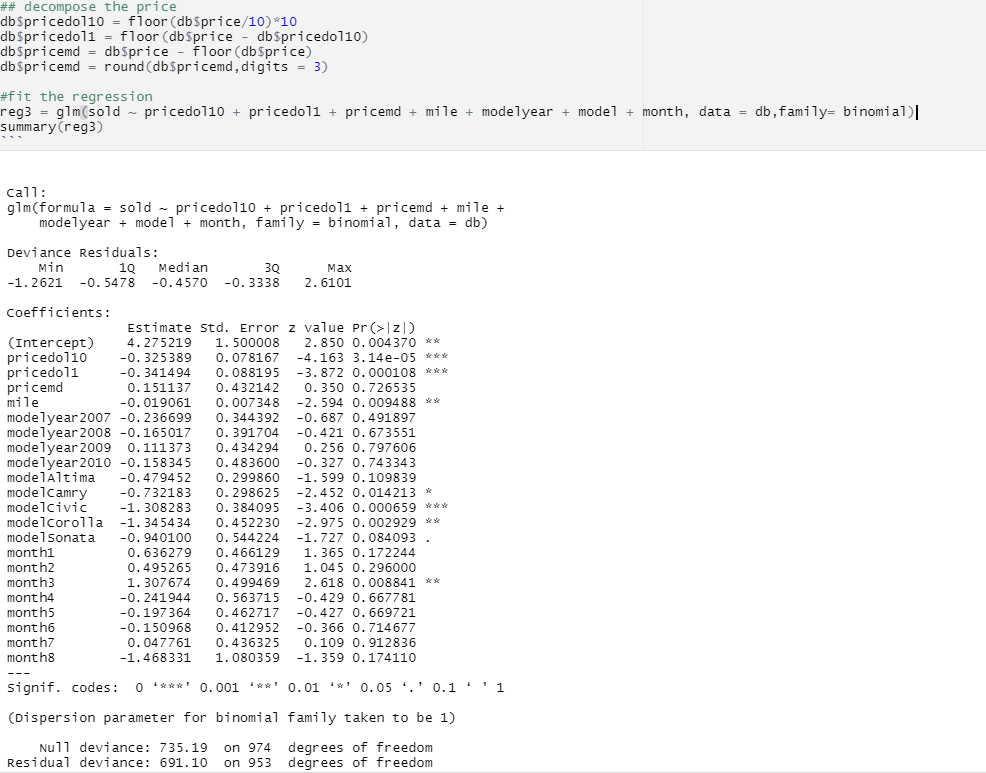
Task: Click the 'Estimate' column header
Action: (159, 328)
